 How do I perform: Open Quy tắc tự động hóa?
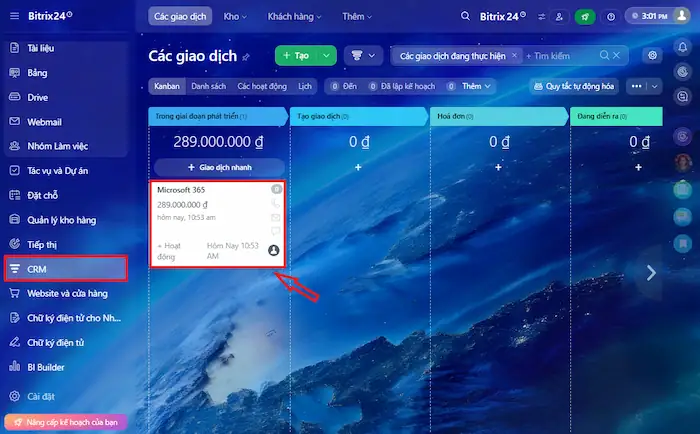coord(574,86)
